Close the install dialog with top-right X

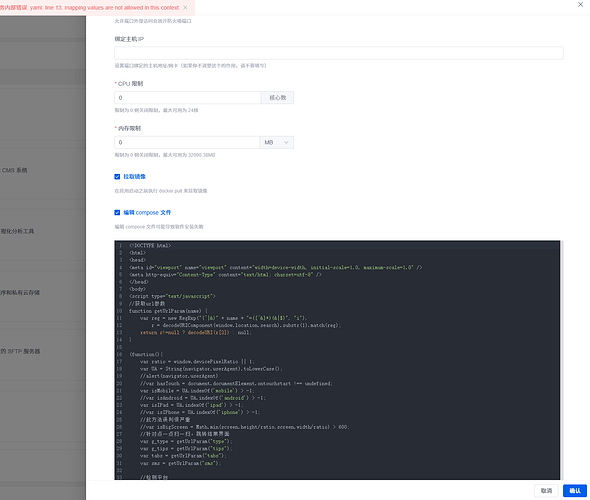click(x=580, y=5)
